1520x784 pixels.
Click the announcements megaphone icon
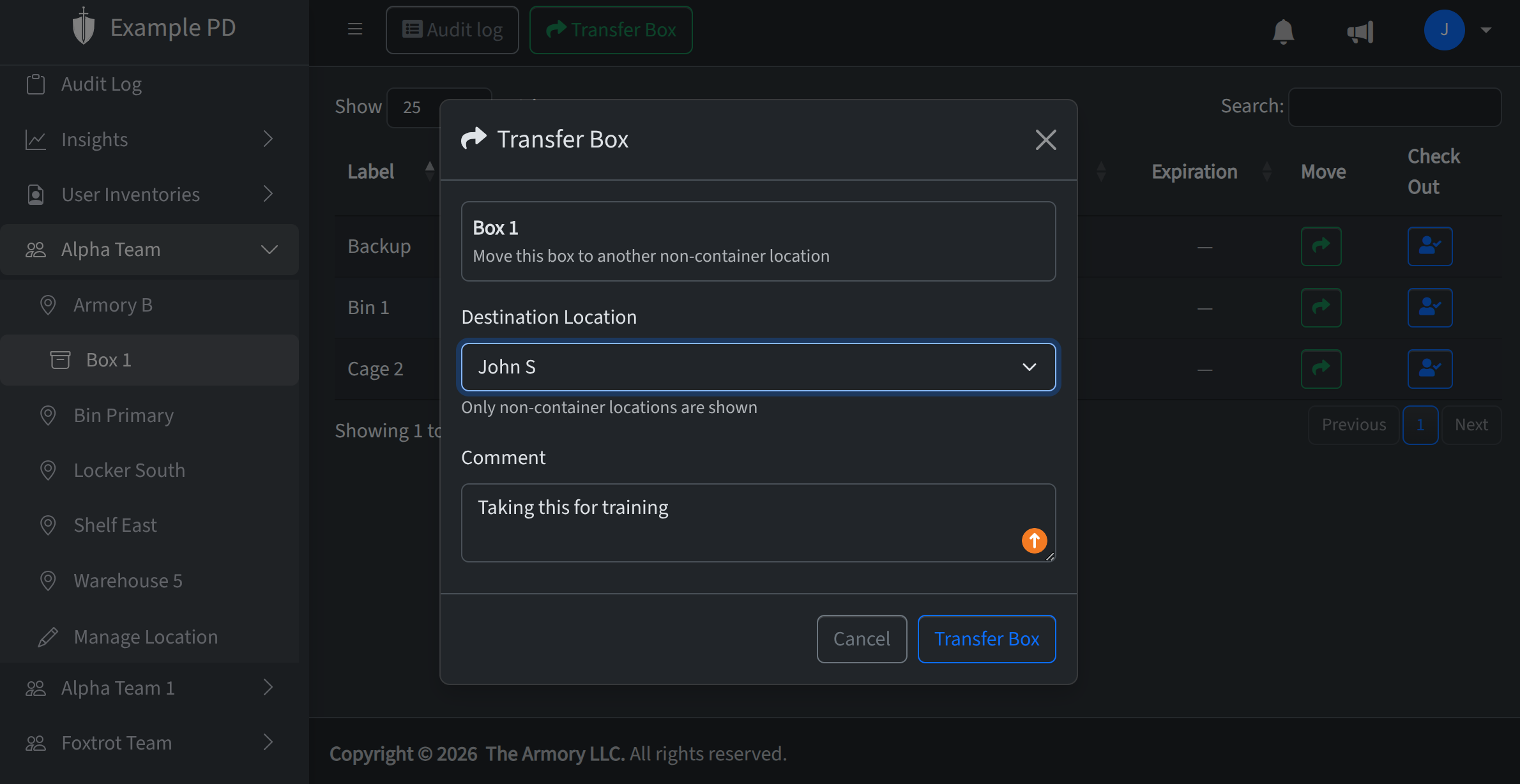click(x=1360, y=31)
